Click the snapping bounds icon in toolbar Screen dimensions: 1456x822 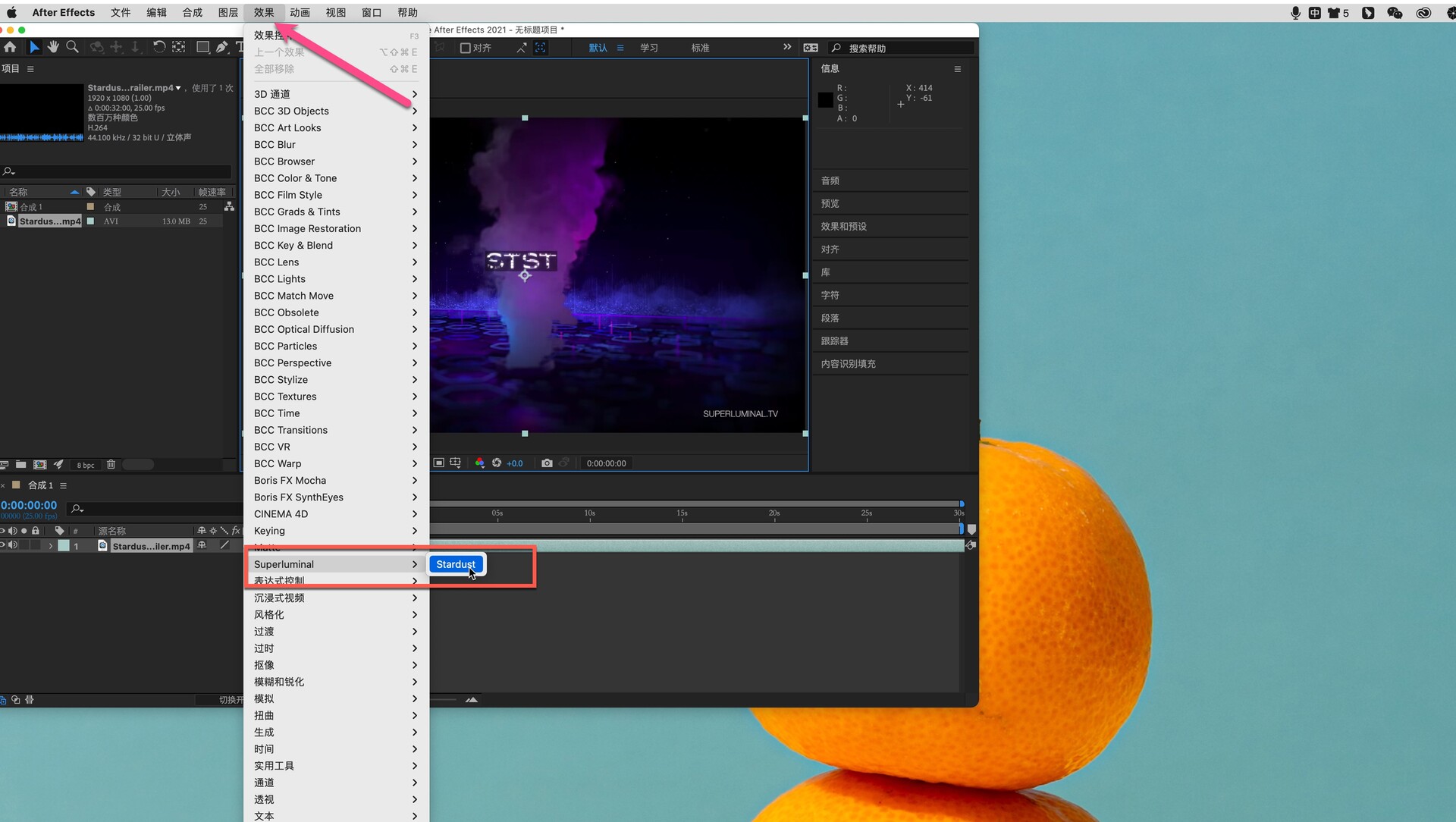pos(540,48)
